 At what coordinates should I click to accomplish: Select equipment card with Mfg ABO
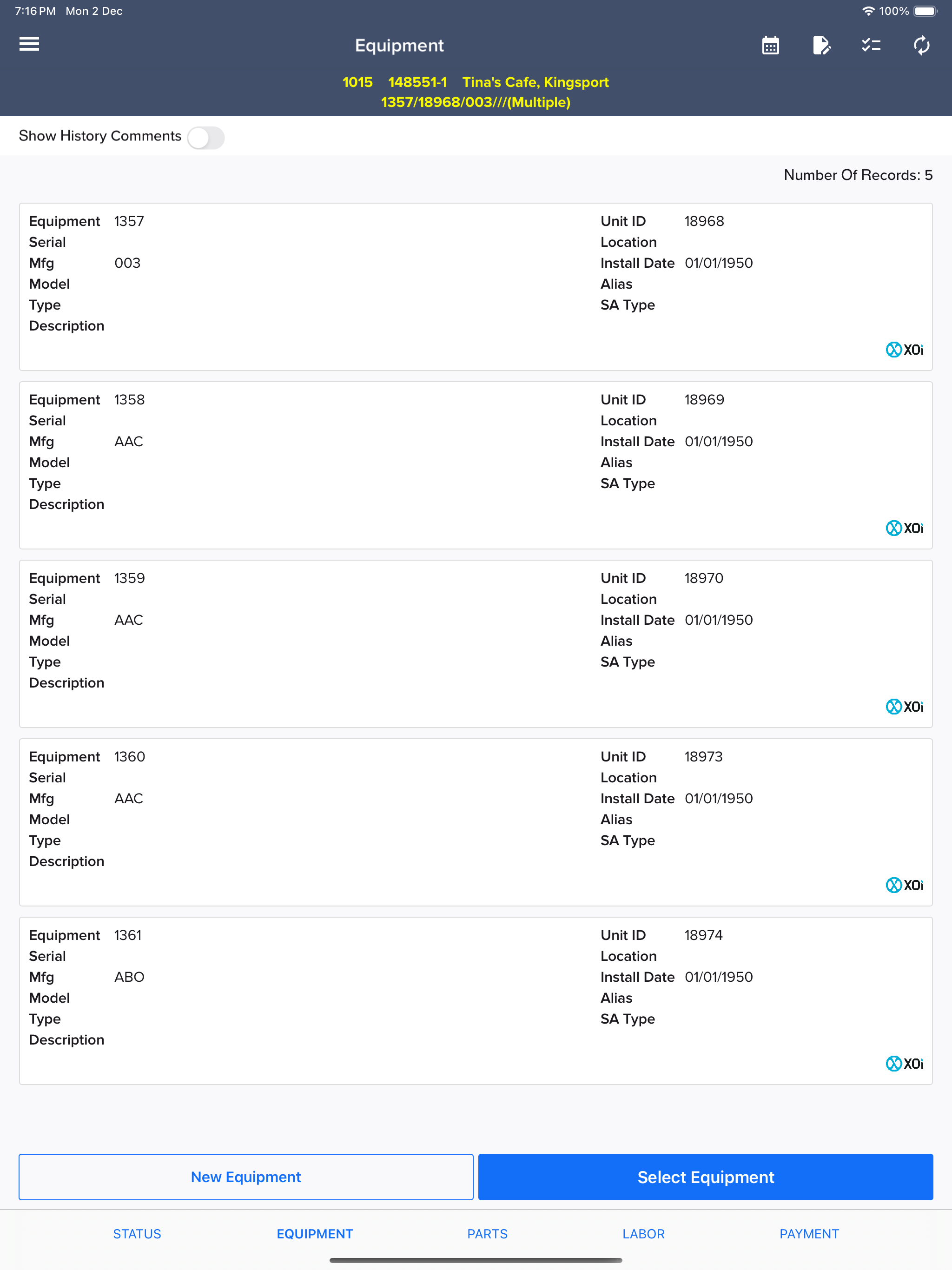[x=476, y=1001]
